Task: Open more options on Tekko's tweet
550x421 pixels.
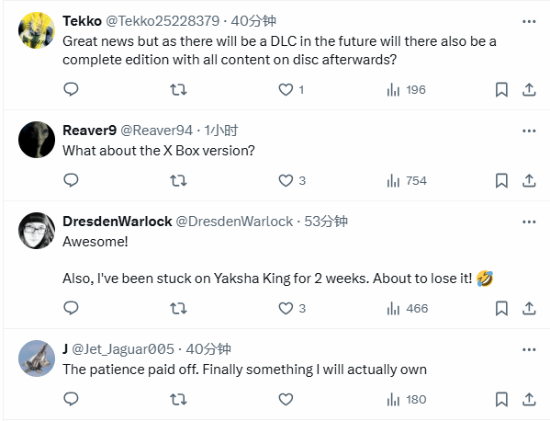Action: pyautogui.click(x=529, y=21)
